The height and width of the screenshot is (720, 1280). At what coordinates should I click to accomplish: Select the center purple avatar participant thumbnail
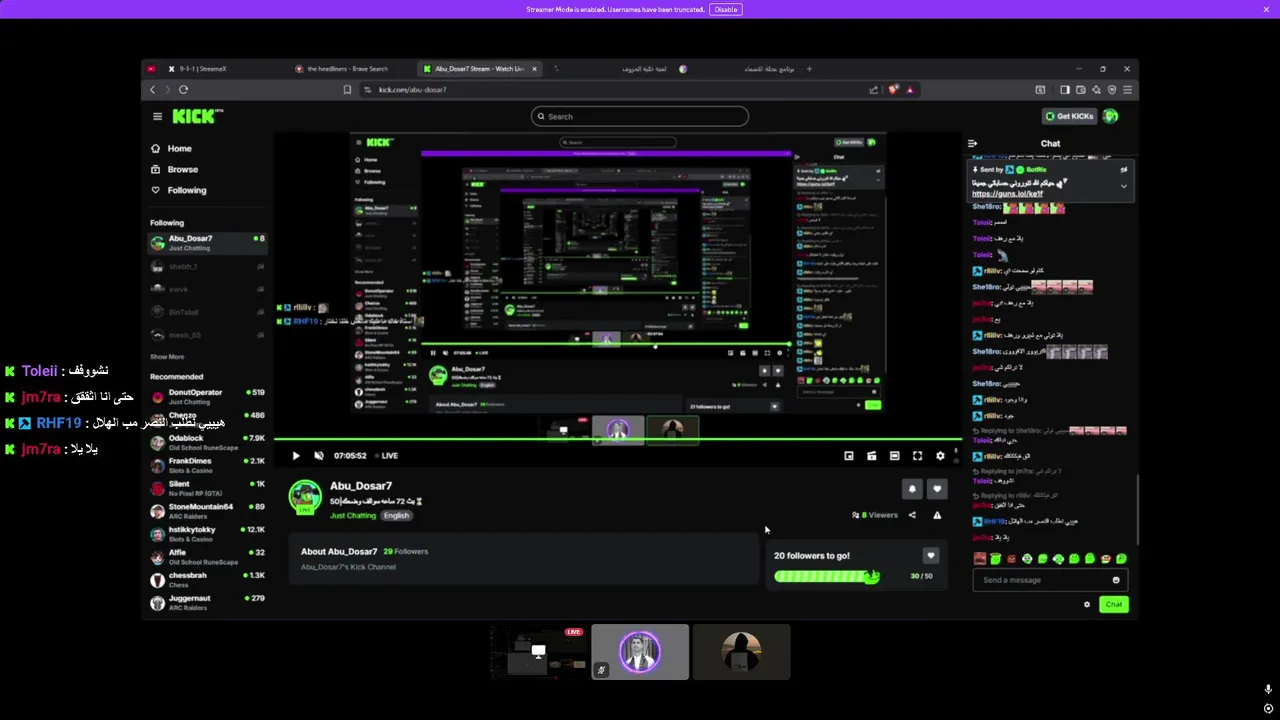[x=640, y=652]
